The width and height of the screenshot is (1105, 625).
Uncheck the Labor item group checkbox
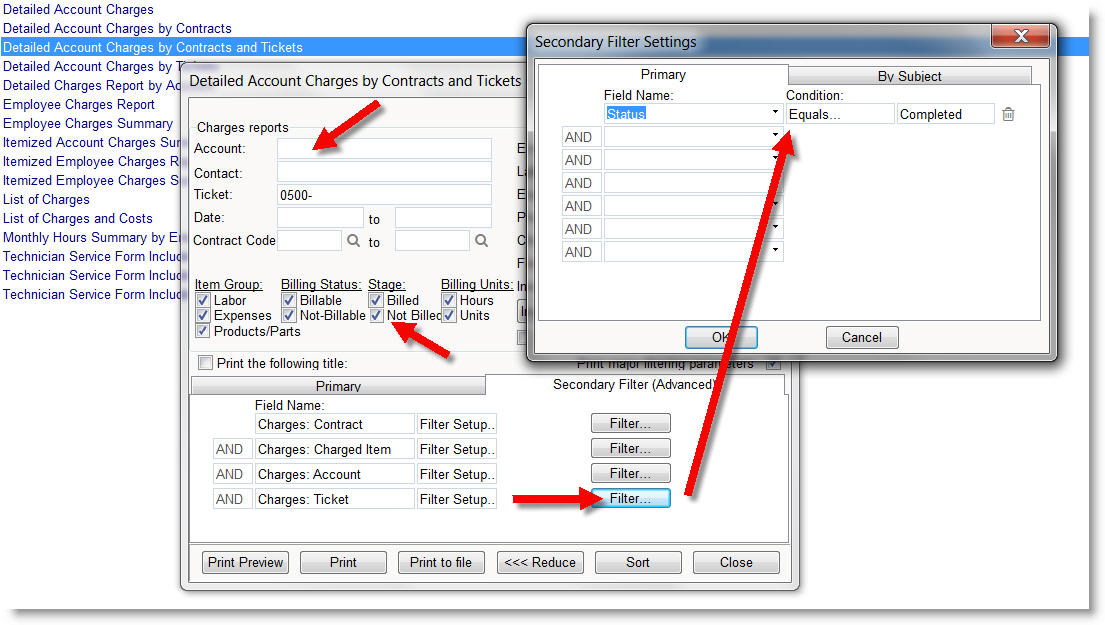[x=203, y=300]
